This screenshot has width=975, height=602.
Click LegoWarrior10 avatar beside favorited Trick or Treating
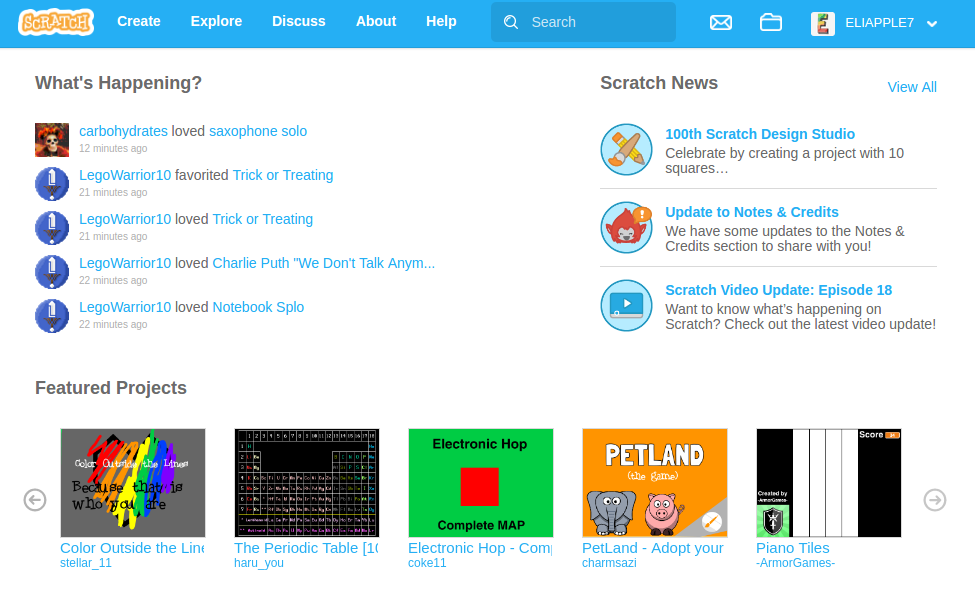[x=52, y=184]
